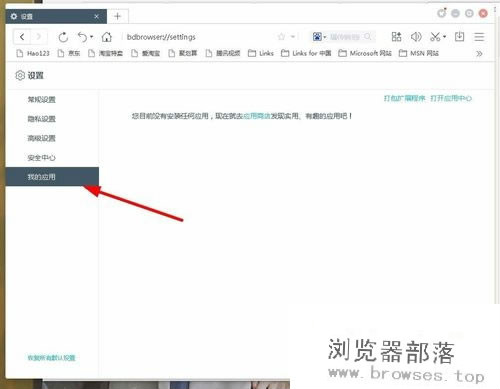Viewport: 500px width, 389px height.
Task: Open the Links for 中国 bookmark folder
Action: point(306,53)
